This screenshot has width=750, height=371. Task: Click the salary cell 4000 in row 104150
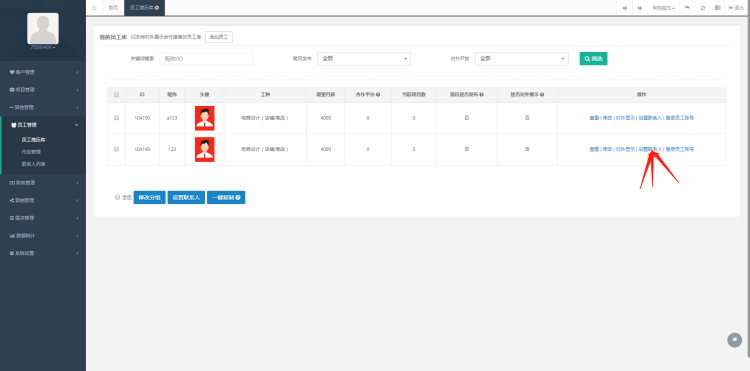pyautogui.click(x=325, y=118)
